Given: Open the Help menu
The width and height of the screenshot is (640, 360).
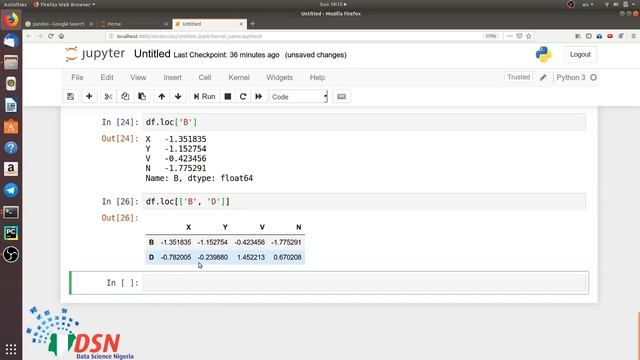Looking at the screenshot, I should coord(317,78).
